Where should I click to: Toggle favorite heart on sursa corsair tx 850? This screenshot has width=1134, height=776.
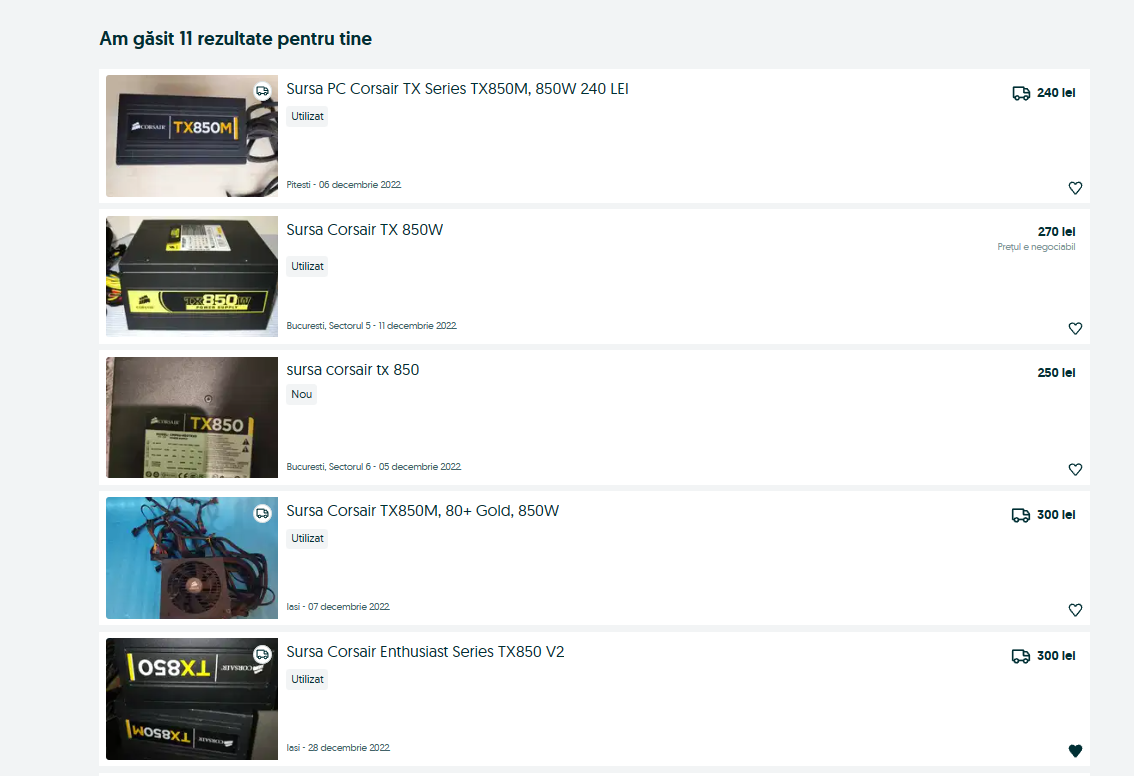[x=1075, y=469]
